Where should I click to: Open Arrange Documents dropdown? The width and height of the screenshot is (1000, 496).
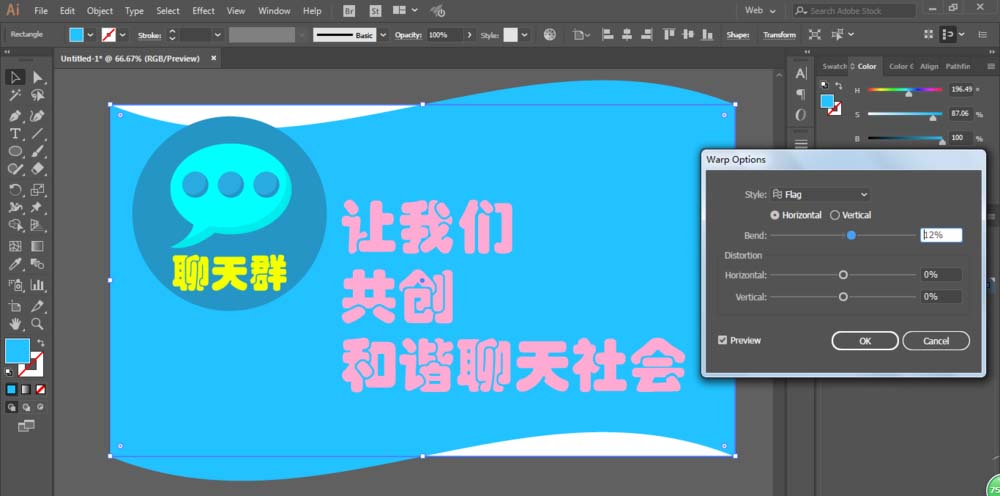(406, 11)
